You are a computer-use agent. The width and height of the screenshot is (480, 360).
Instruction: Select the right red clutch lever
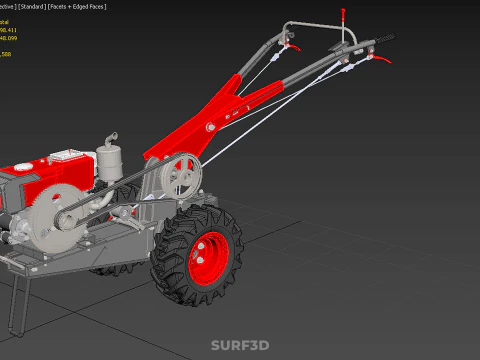coord(382,59)
